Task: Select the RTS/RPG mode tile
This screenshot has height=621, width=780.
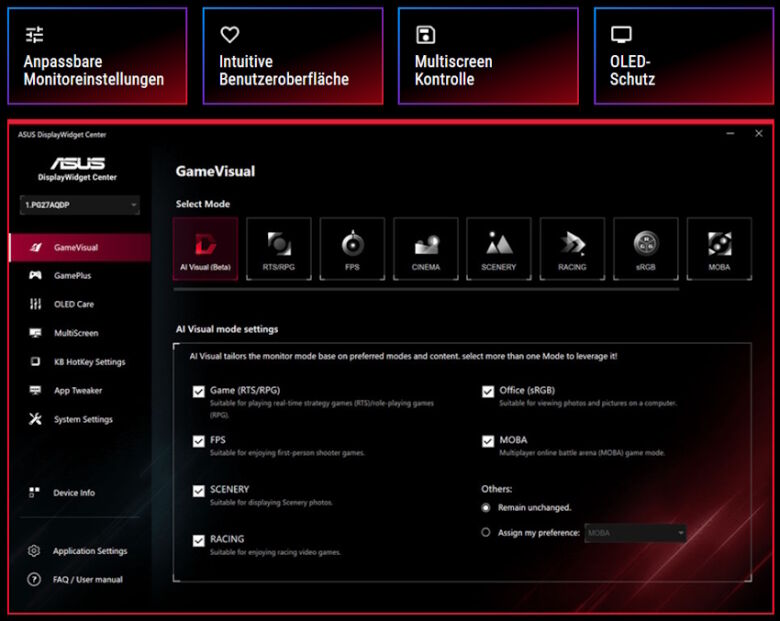Action: [x=279, y=249]
